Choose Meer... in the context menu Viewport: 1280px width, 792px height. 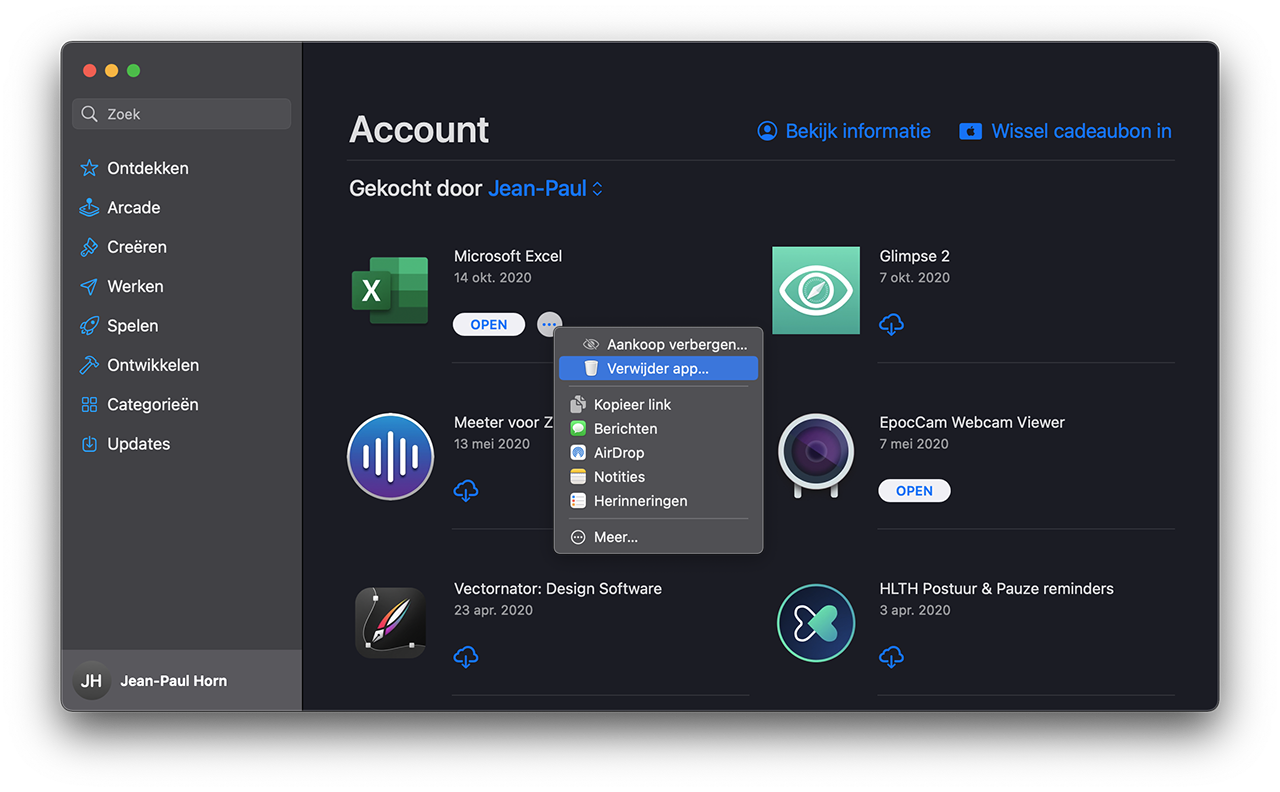[658, 537]
